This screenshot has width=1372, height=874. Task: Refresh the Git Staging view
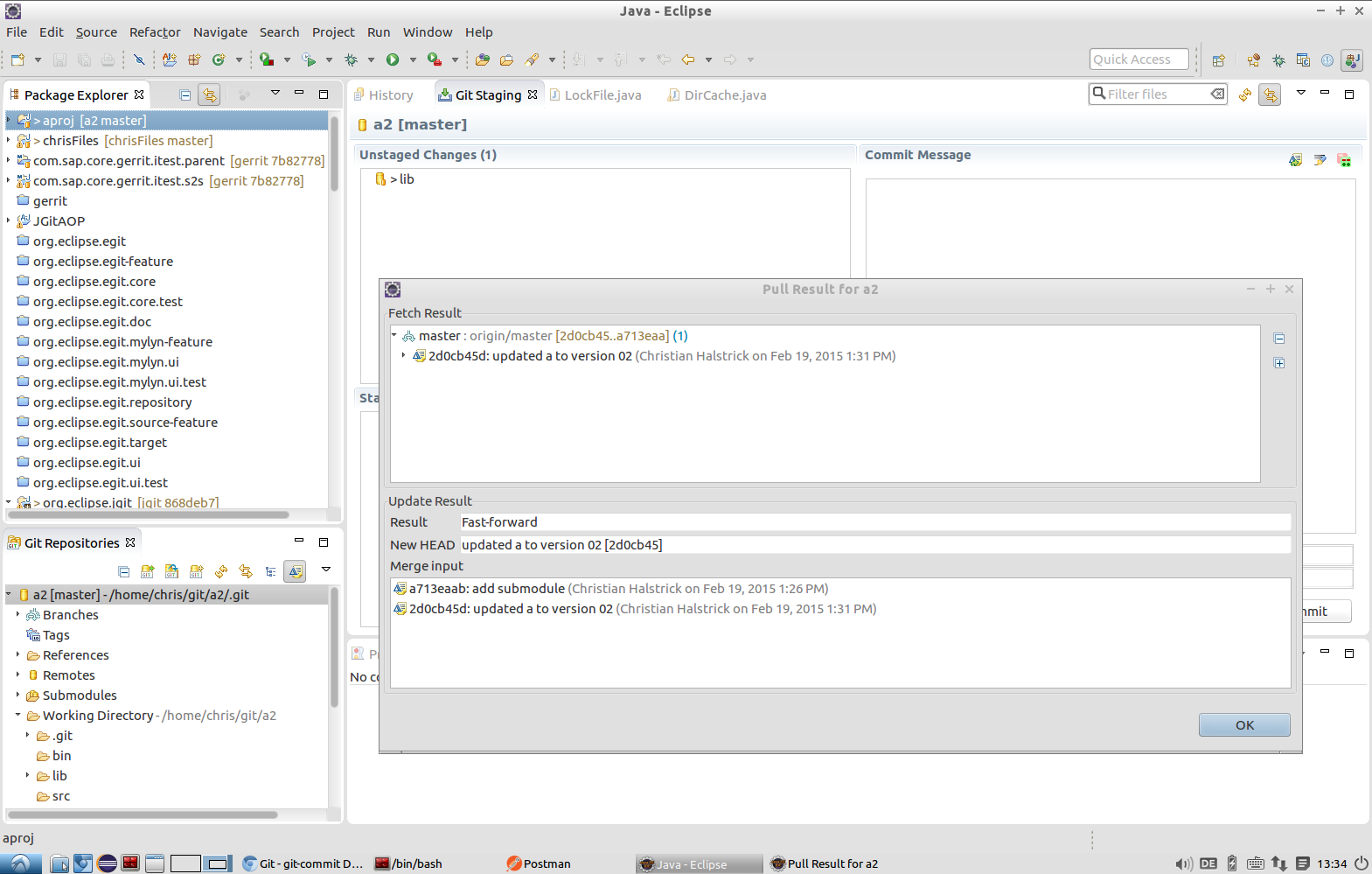pos(1245,94)
